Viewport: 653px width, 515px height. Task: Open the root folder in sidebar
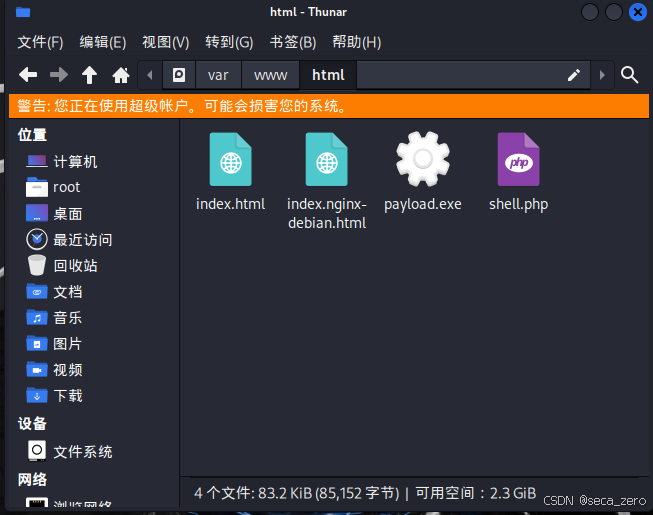point(53,187)
